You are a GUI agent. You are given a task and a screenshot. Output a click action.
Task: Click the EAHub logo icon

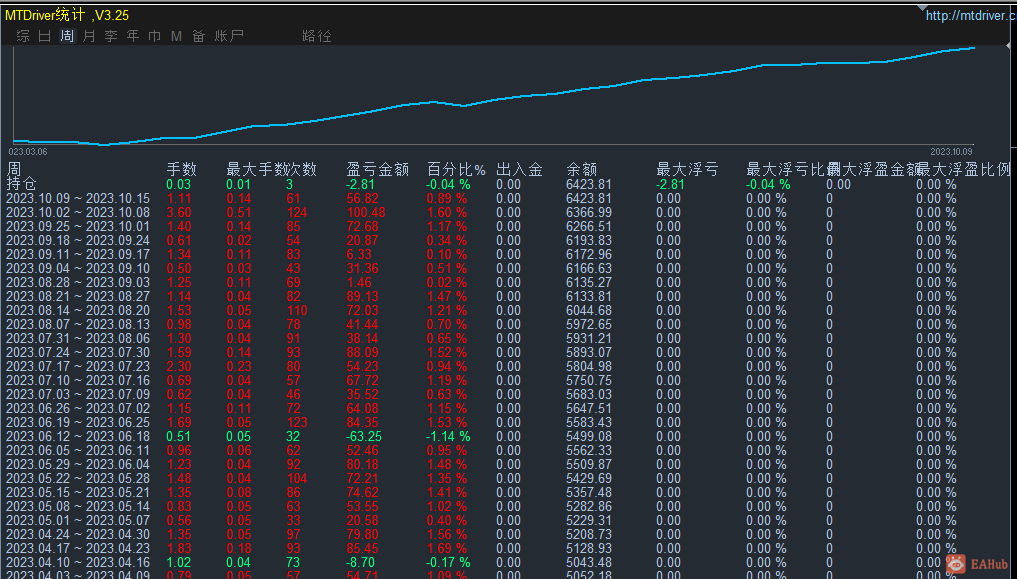tap(955, 563)
